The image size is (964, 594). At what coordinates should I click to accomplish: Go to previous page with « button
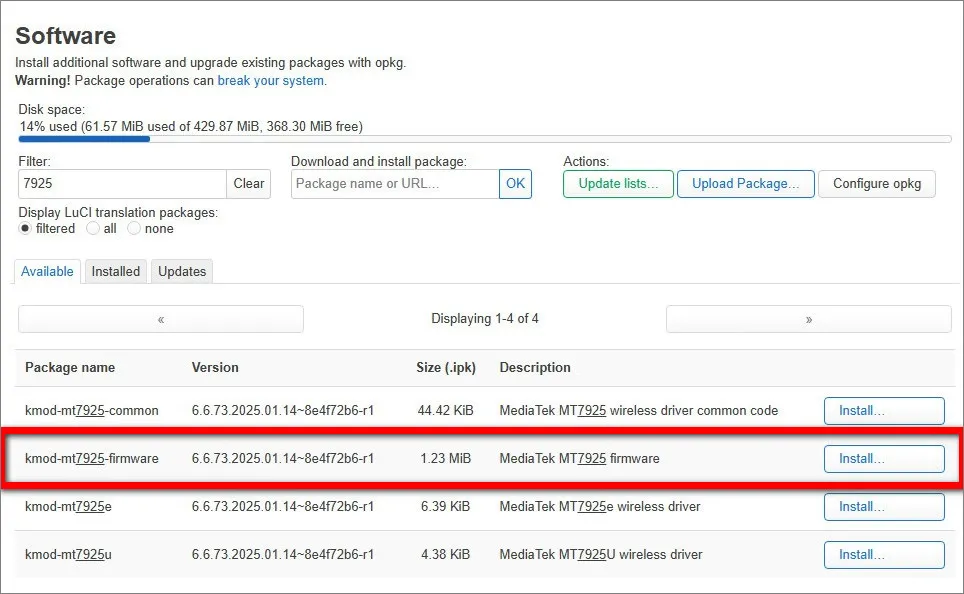(161, 319)
